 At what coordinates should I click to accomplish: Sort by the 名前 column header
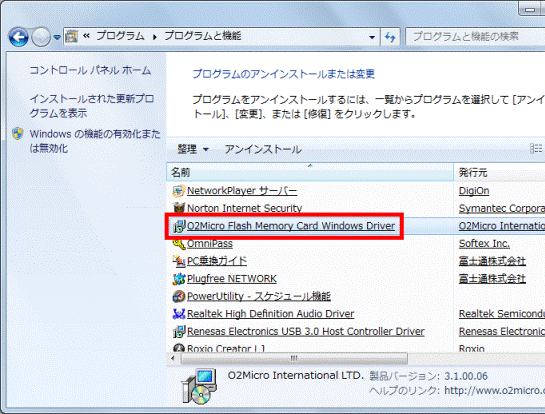pyautogui.click(x=310, y=172)
